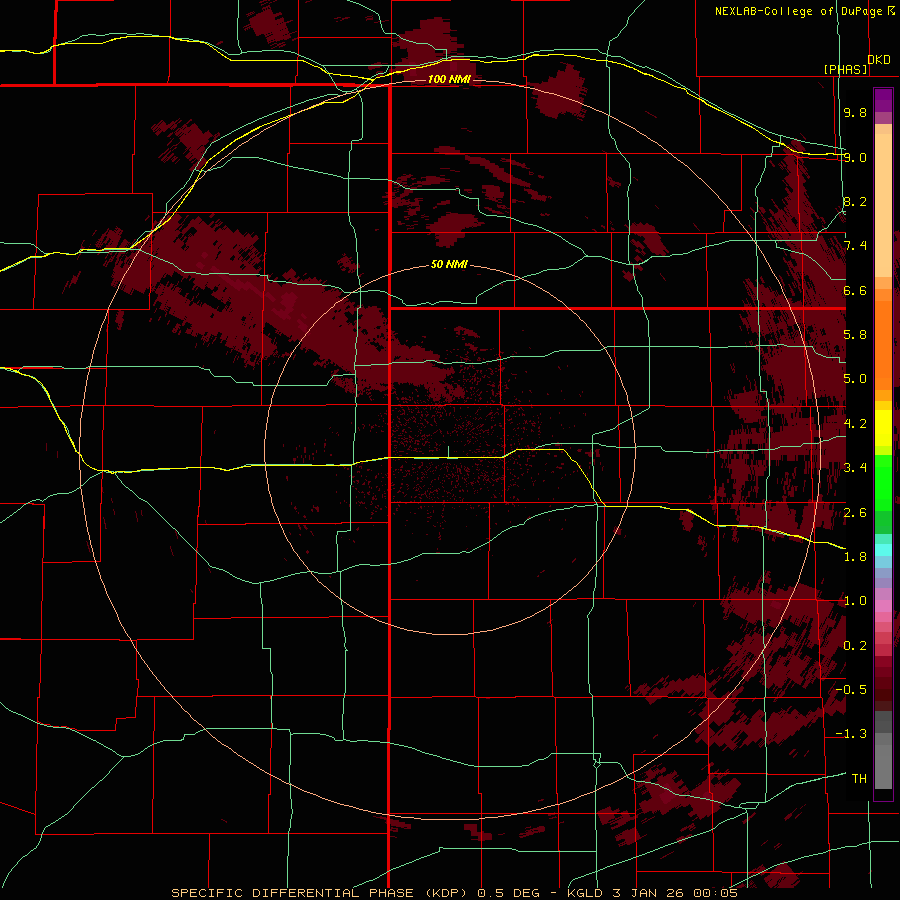Click the 8.2 legend label

click(x=855, y=201)
